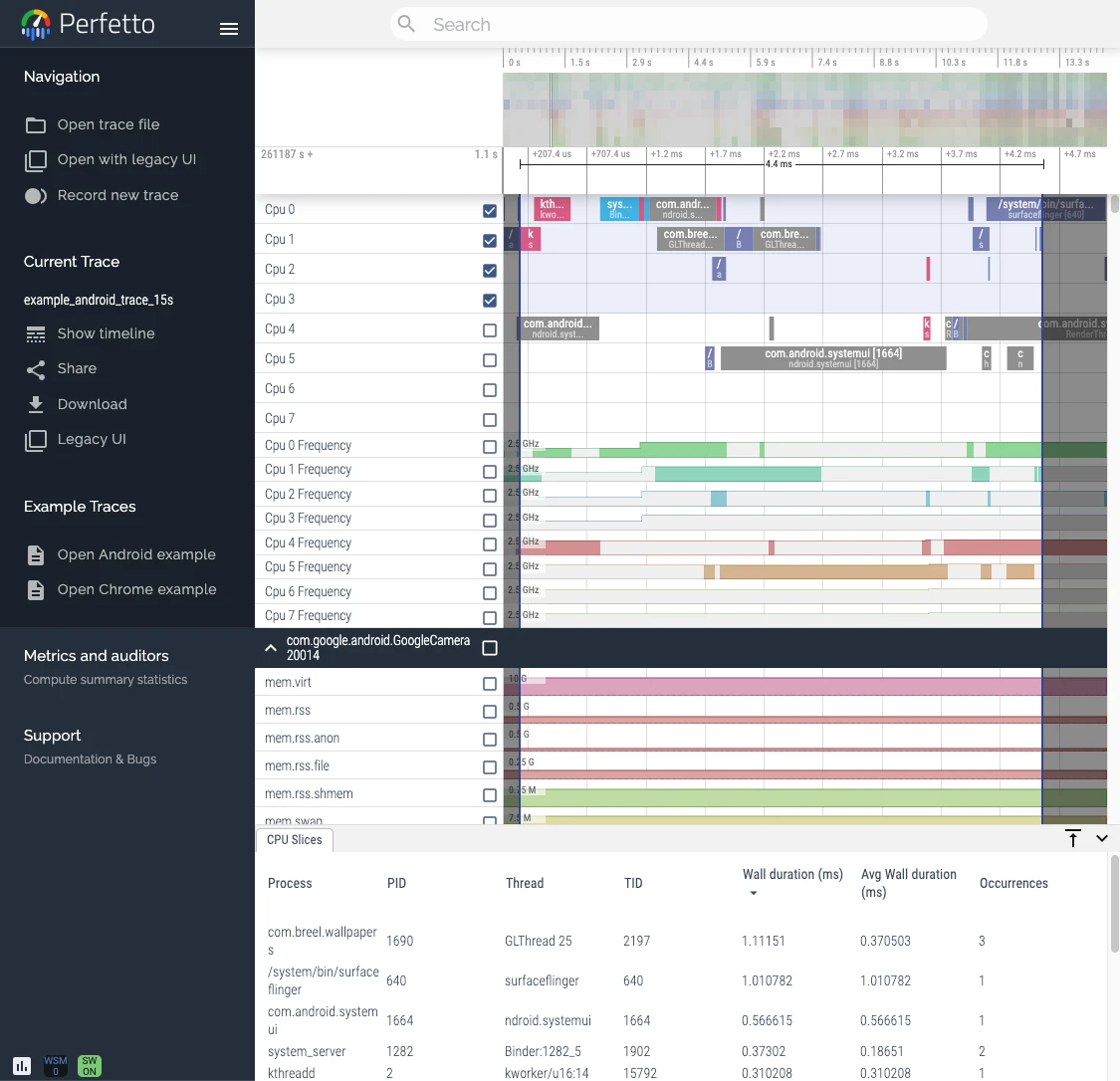Click the hamburger menu icon
The image size is (1120, 1081).
click(x=229, y=29)
